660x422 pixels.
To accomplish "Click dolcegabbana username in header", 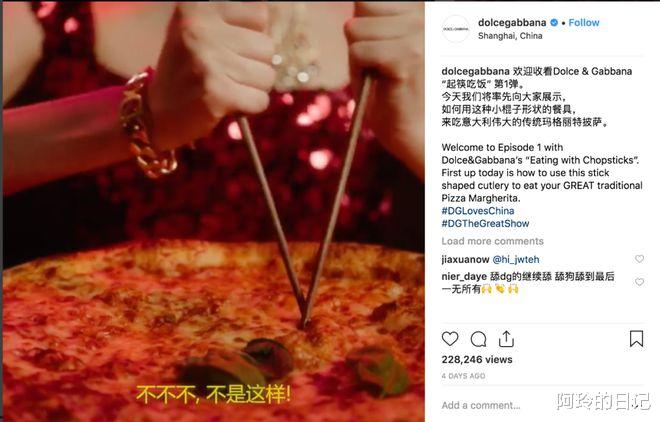I will click(x=512, y=23).
